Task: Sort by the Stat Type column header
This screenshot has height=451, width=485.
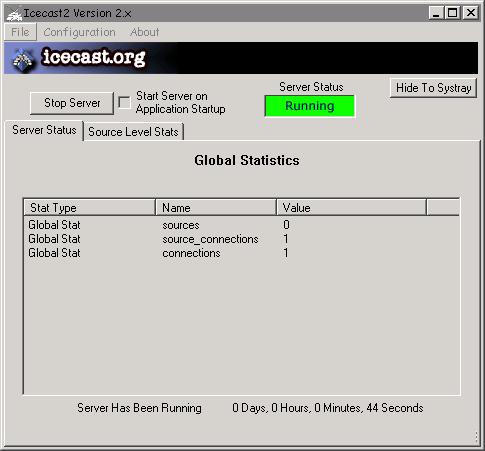Action: pos(89,208)
